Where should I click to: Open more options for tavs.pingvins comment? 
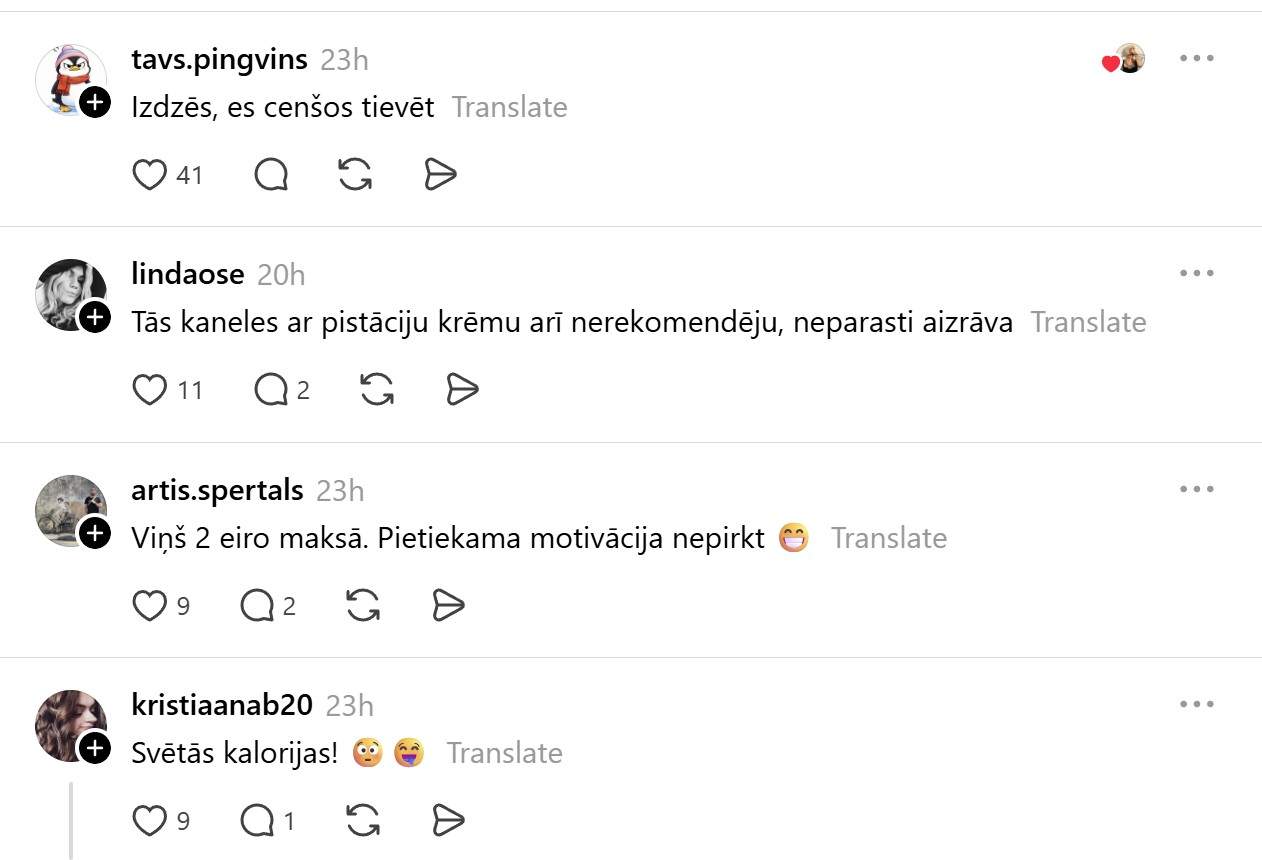1196,58
